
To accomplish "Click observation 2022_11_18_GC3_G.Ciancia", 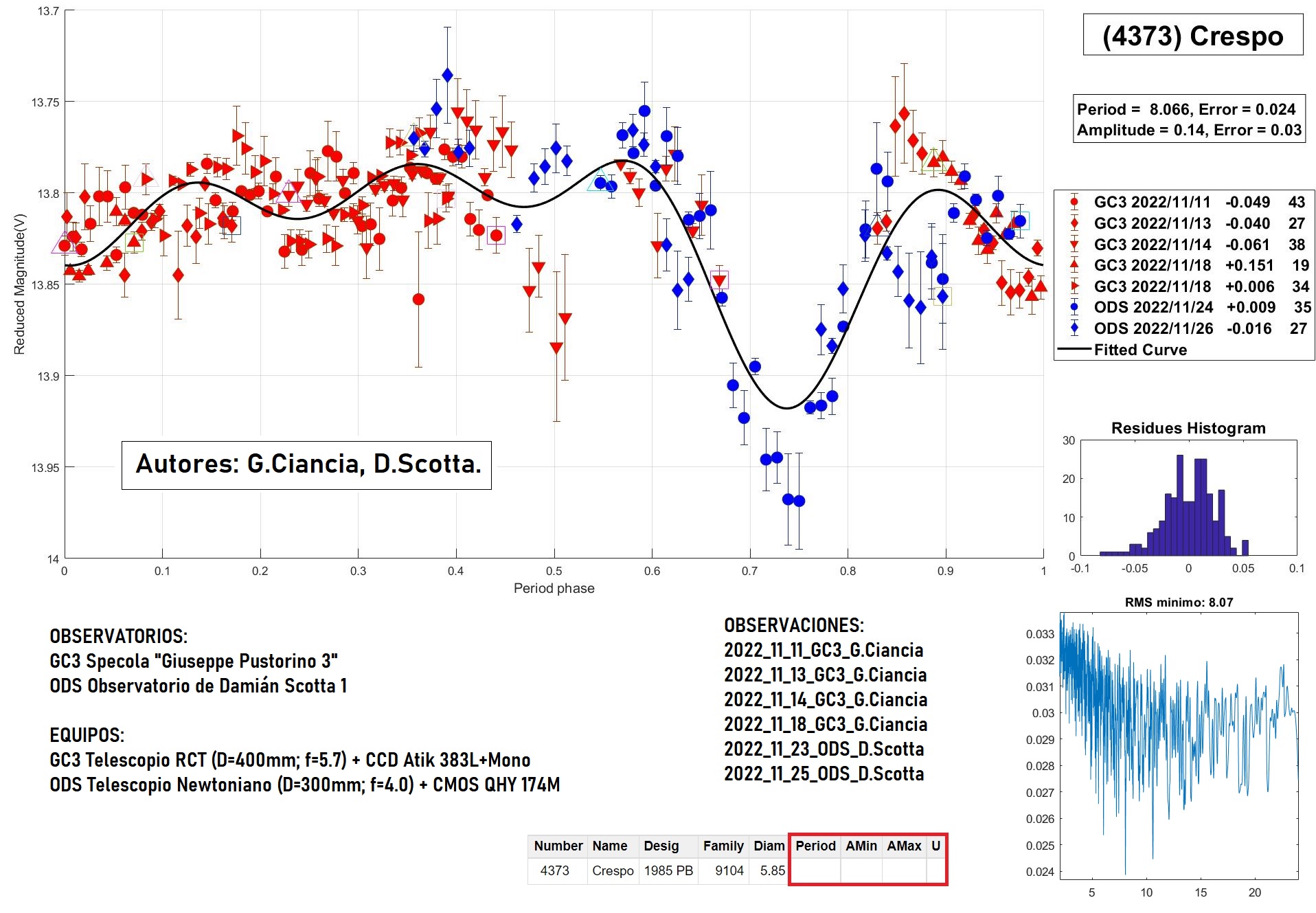I will click(x=826, y=724).
